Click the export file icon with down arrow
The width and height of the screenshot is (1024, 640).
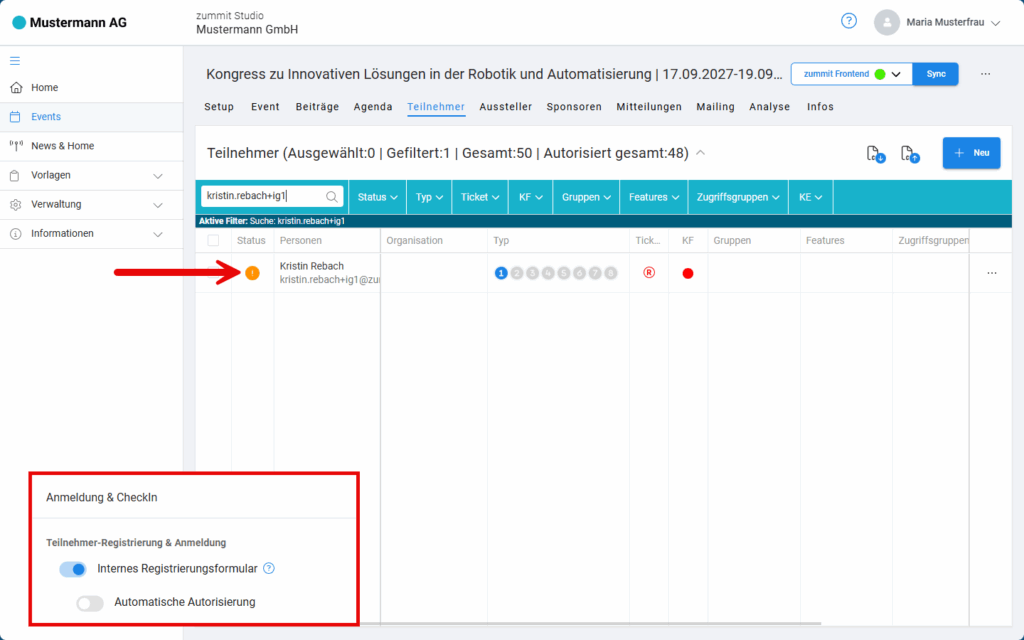(x=874, y=153)
